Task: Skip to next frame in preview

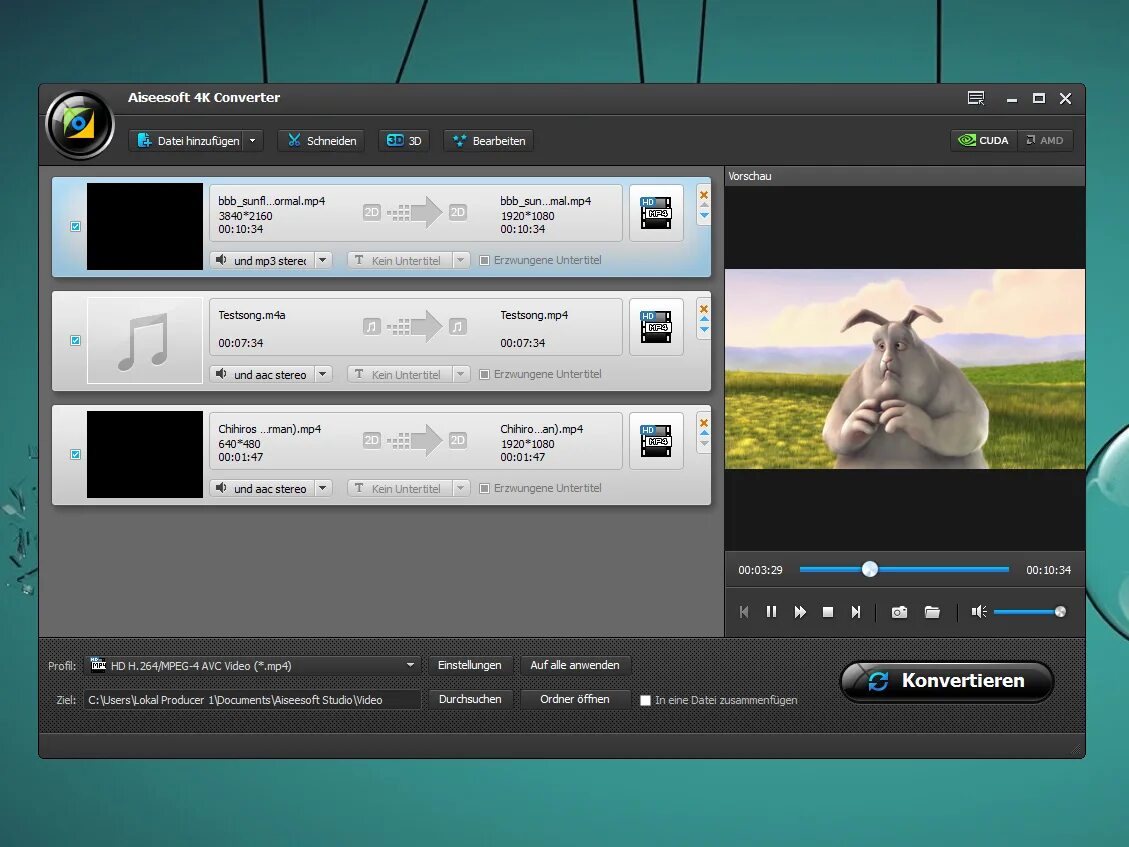Action: pyautogui.click(x=855, y=611)
